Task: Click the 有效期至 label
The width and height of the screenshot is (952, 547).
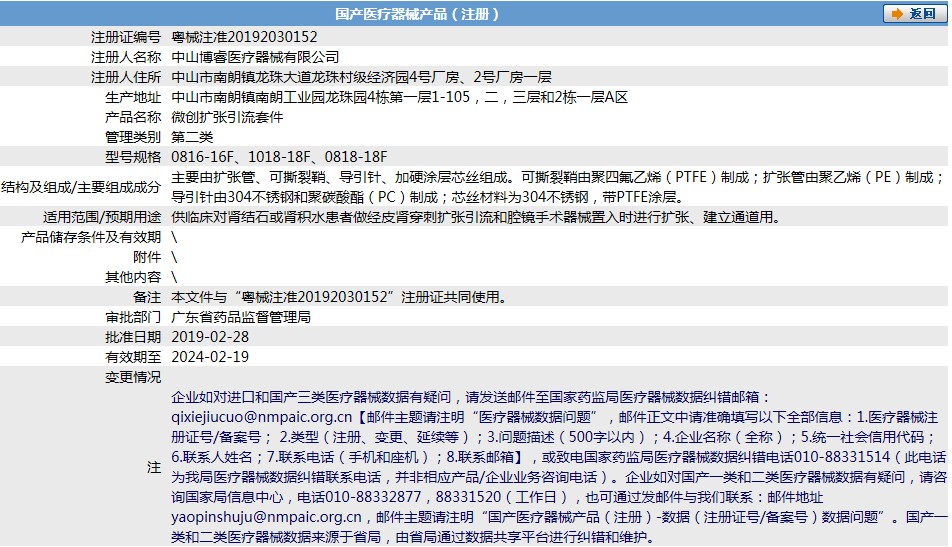Action: coord(133,358)
